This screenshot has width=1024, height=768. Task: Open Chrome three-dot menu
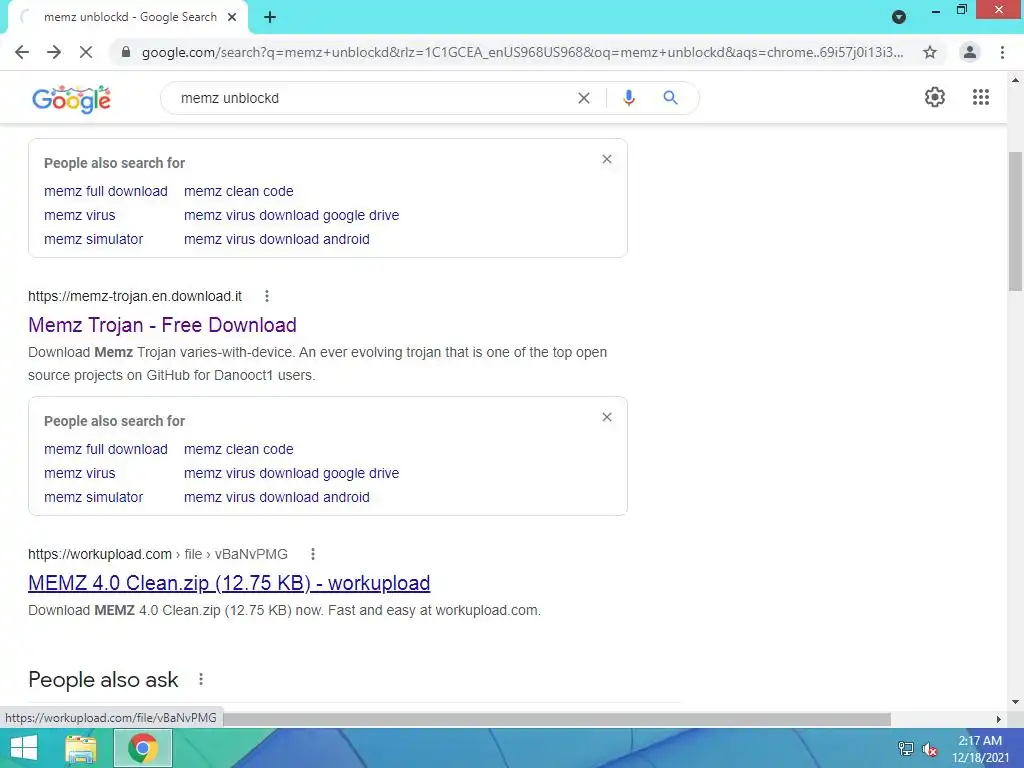point(1002,52)
